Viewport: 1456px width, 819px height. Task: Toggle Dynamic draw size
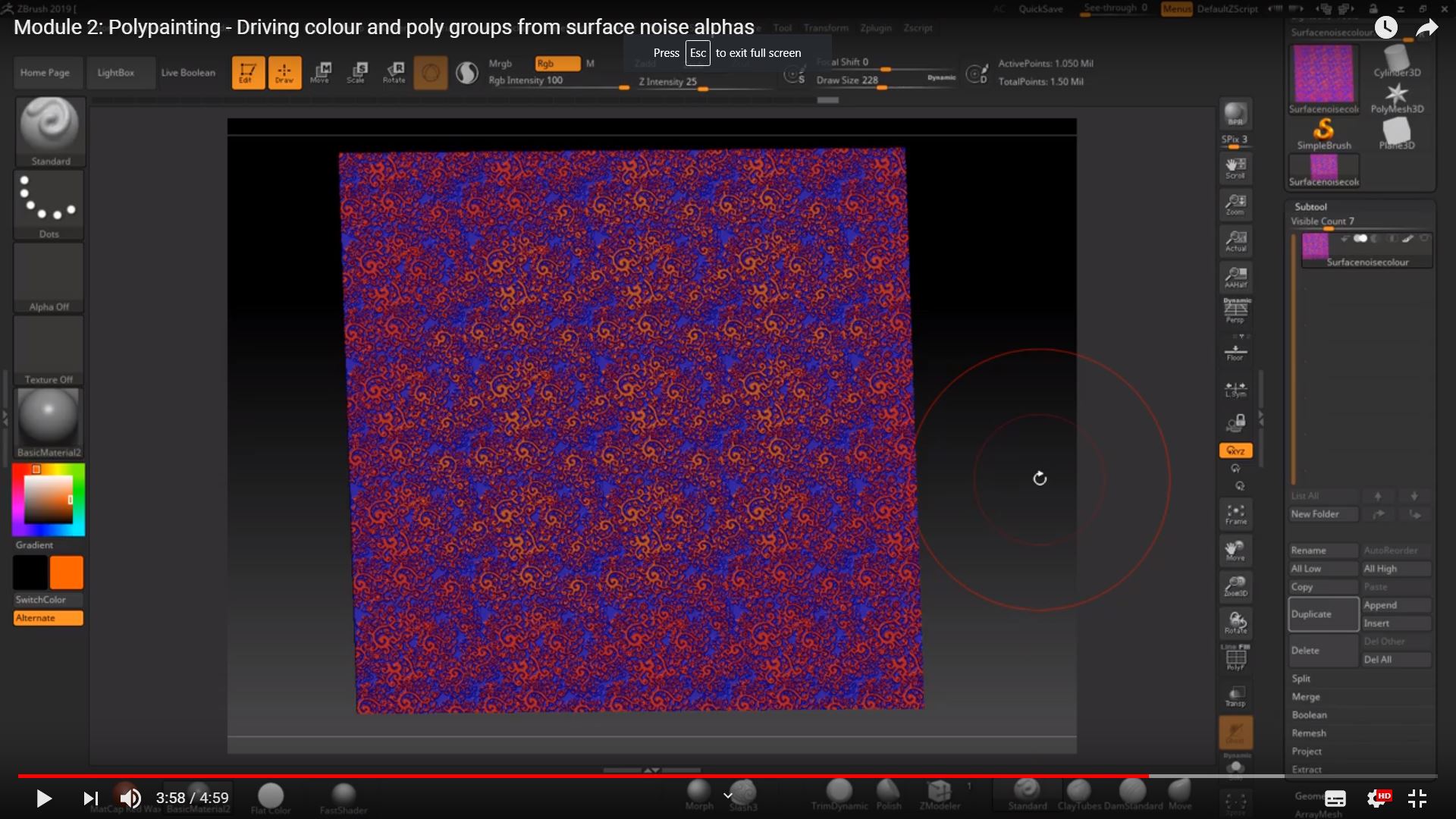point(942,77)
